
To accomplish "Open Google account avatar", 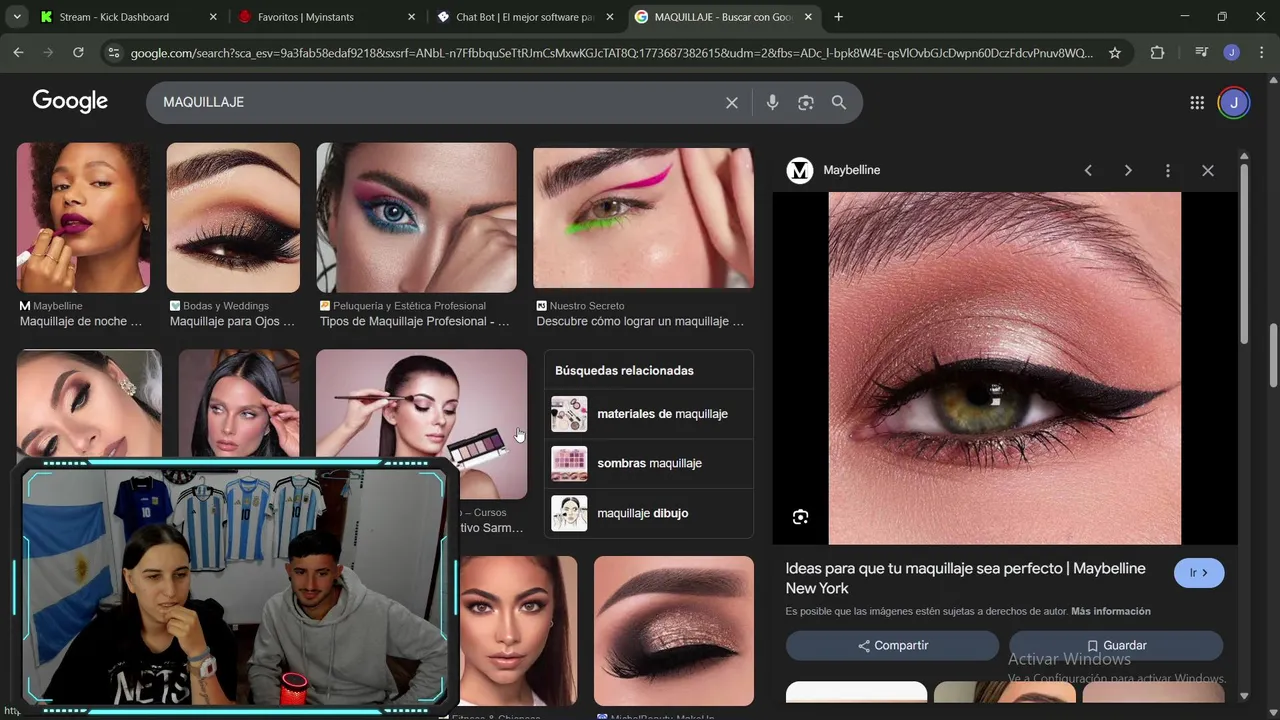I will click(1234, 102).
